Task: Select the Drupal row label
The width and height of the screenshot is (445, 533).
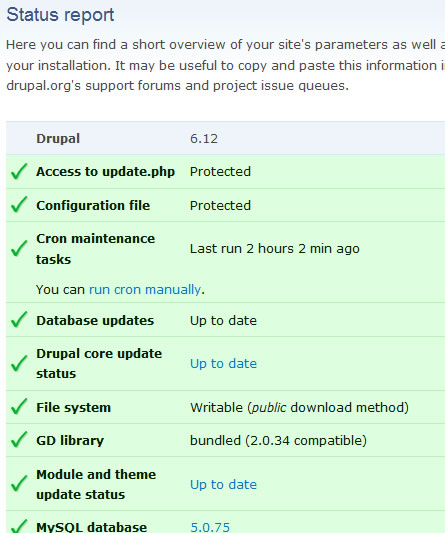Action: pos(58,138)
